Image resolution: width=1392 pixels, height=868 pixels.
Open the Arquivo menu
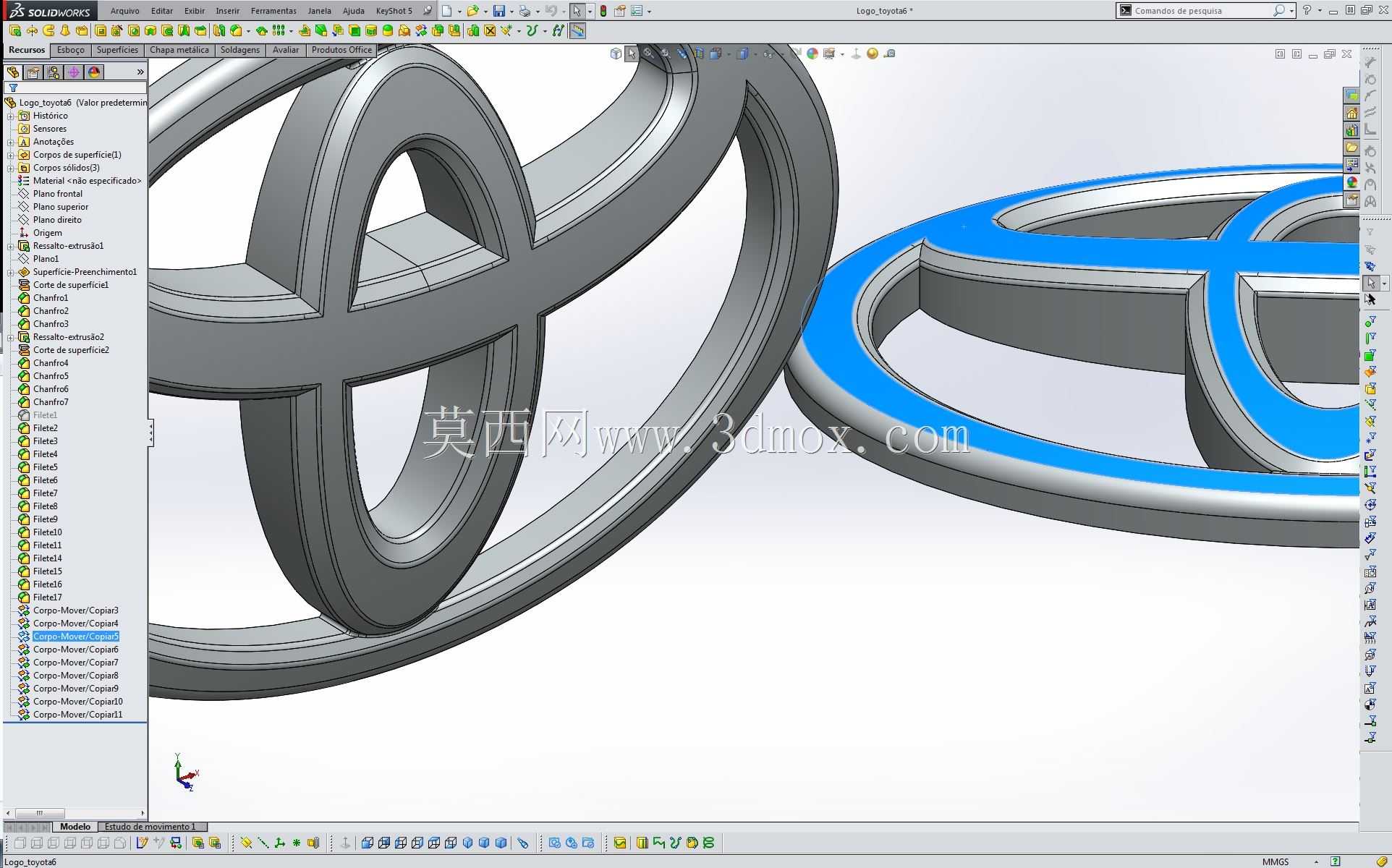(x=124, y=11)
